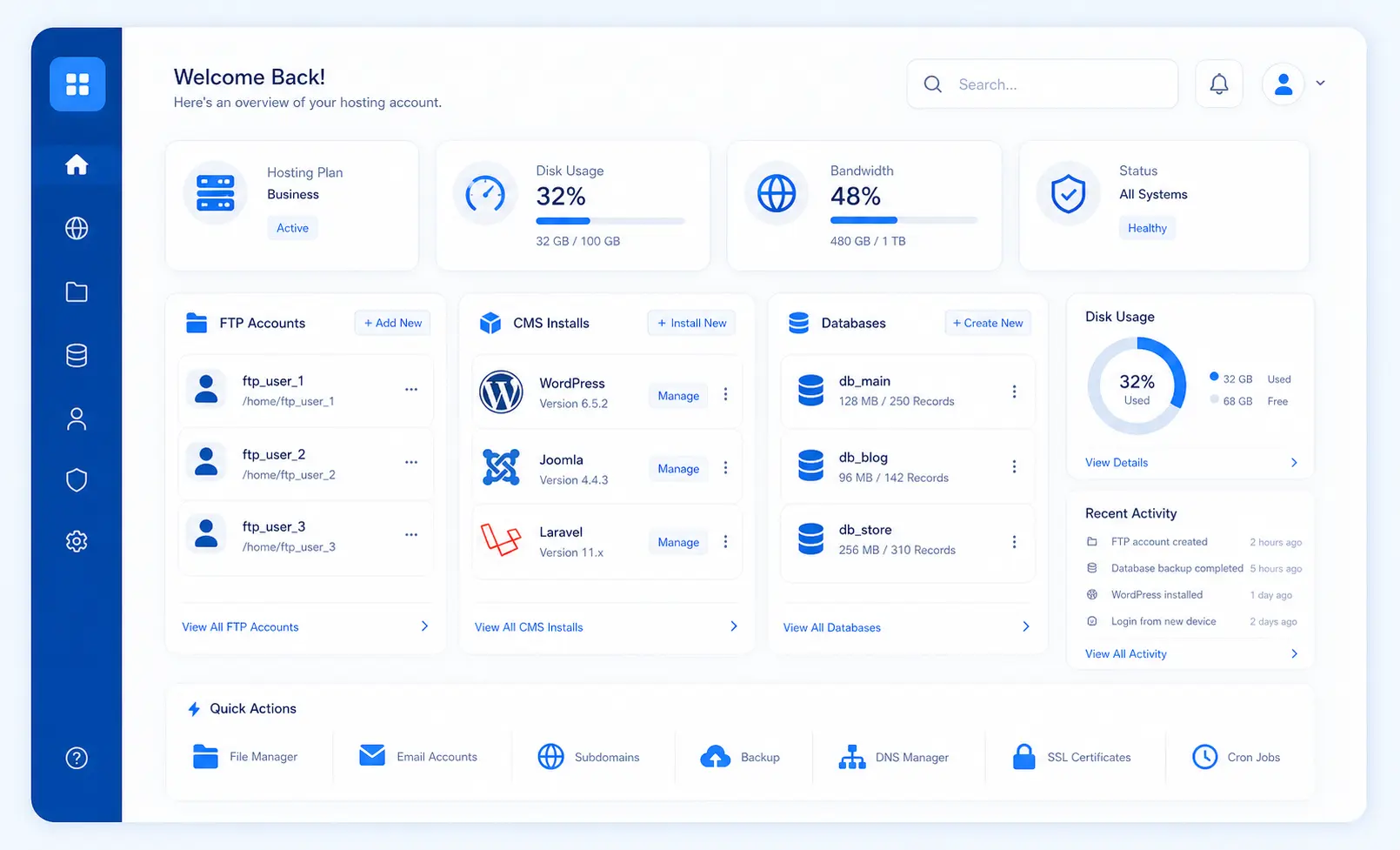Open Email Accounts quick action
Screen dimensions: 1400x850
point(418,756)
